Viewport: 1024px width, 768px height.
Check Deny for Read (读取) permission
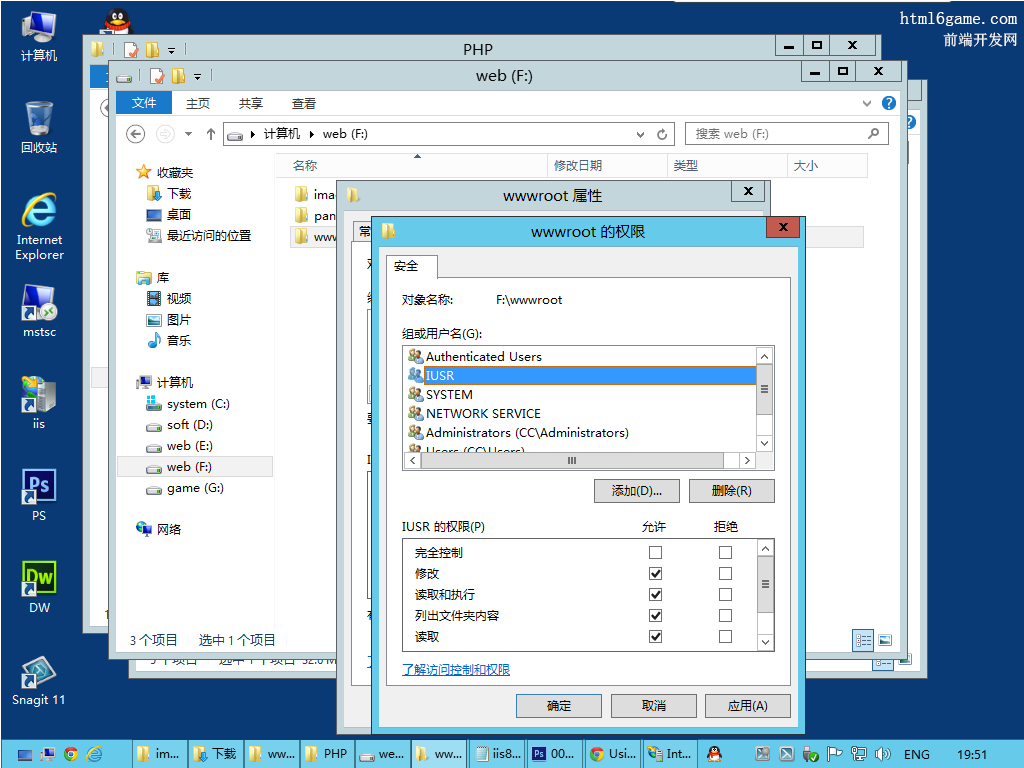[x=725, y=637]
